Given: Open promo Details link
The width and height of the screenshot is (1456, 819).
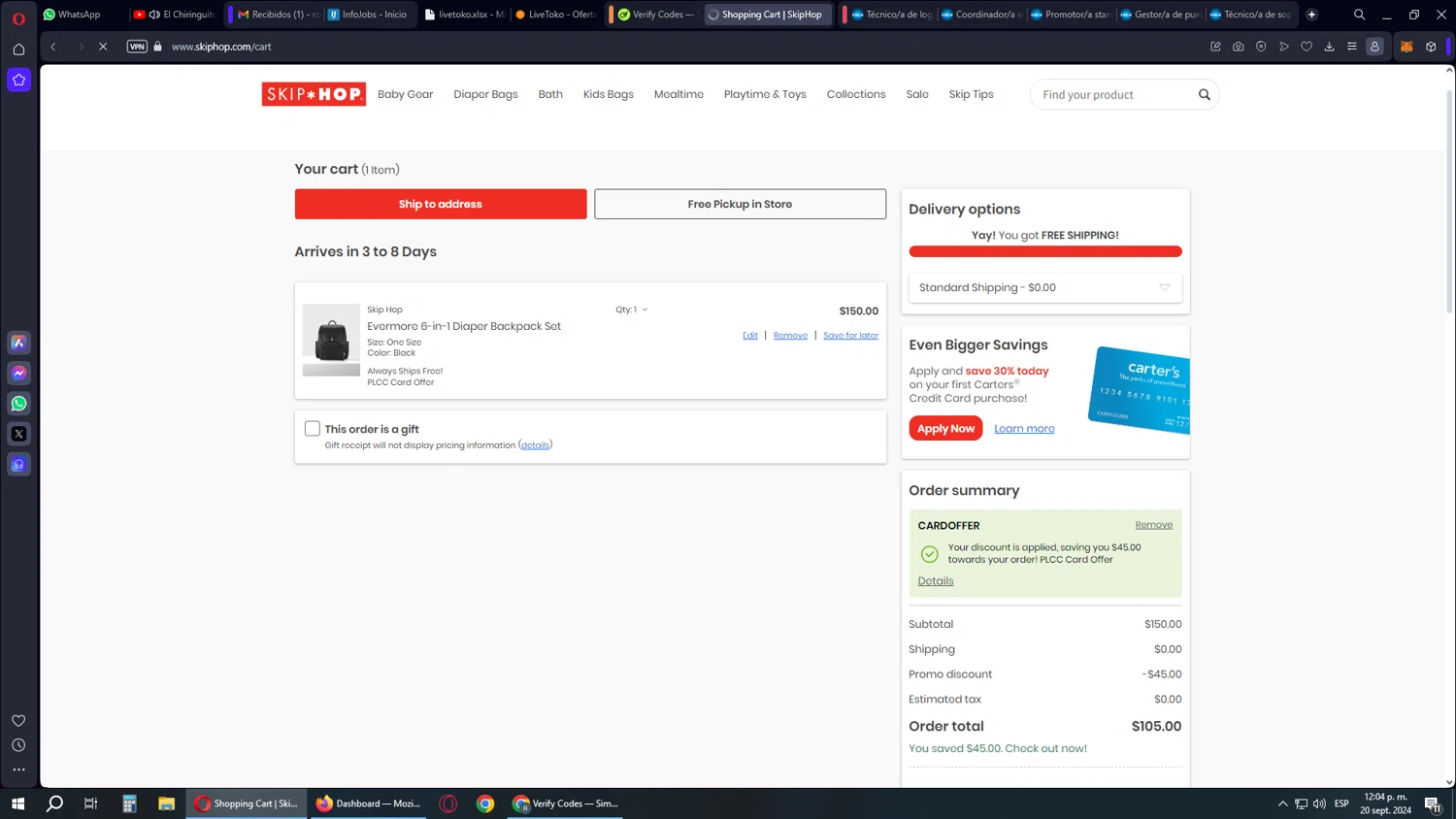Looking at the screenshot, I should coord(936,581).
